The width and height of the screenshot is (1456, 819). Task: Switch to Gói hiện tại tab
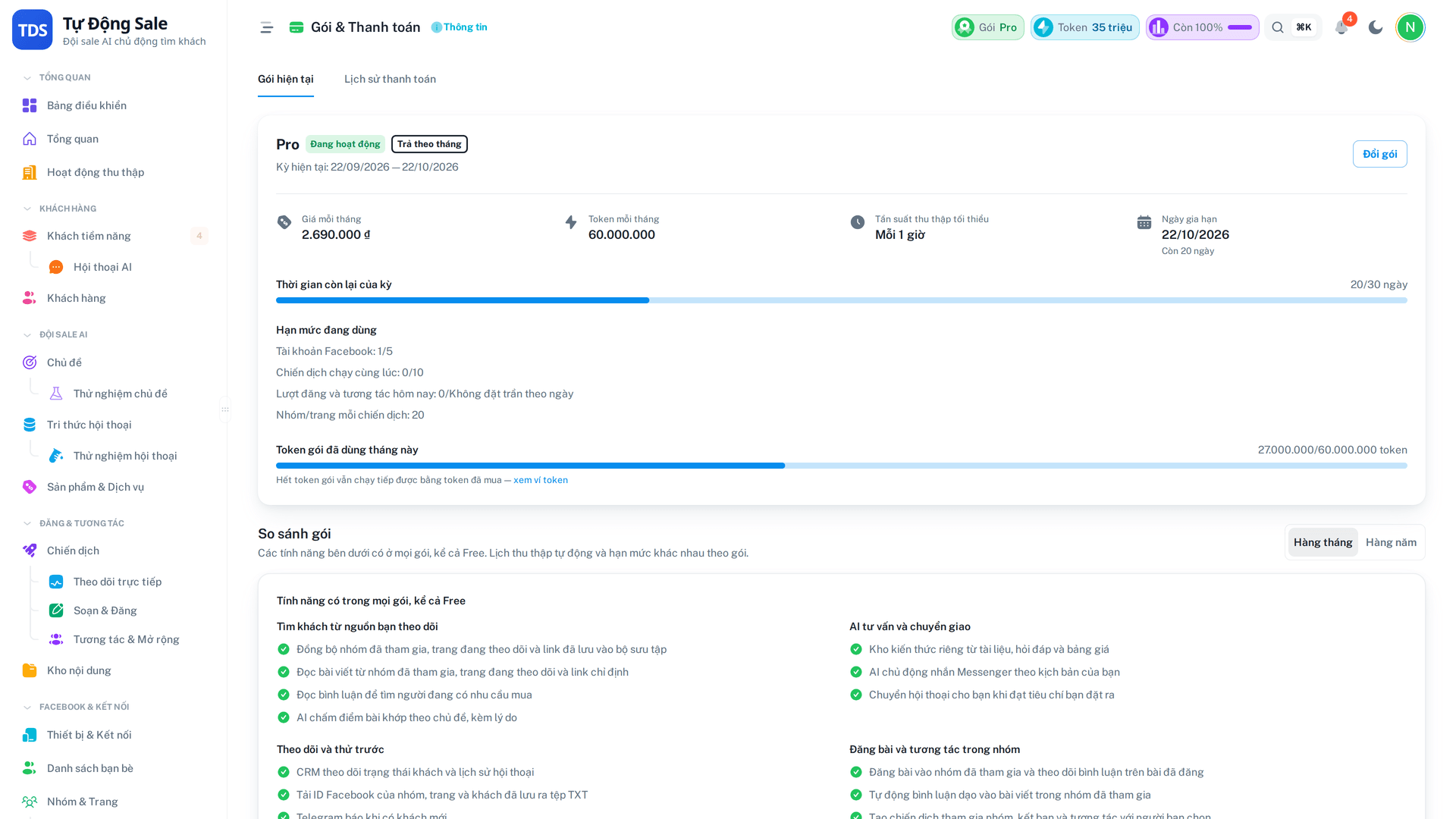(x=286, y=79)
